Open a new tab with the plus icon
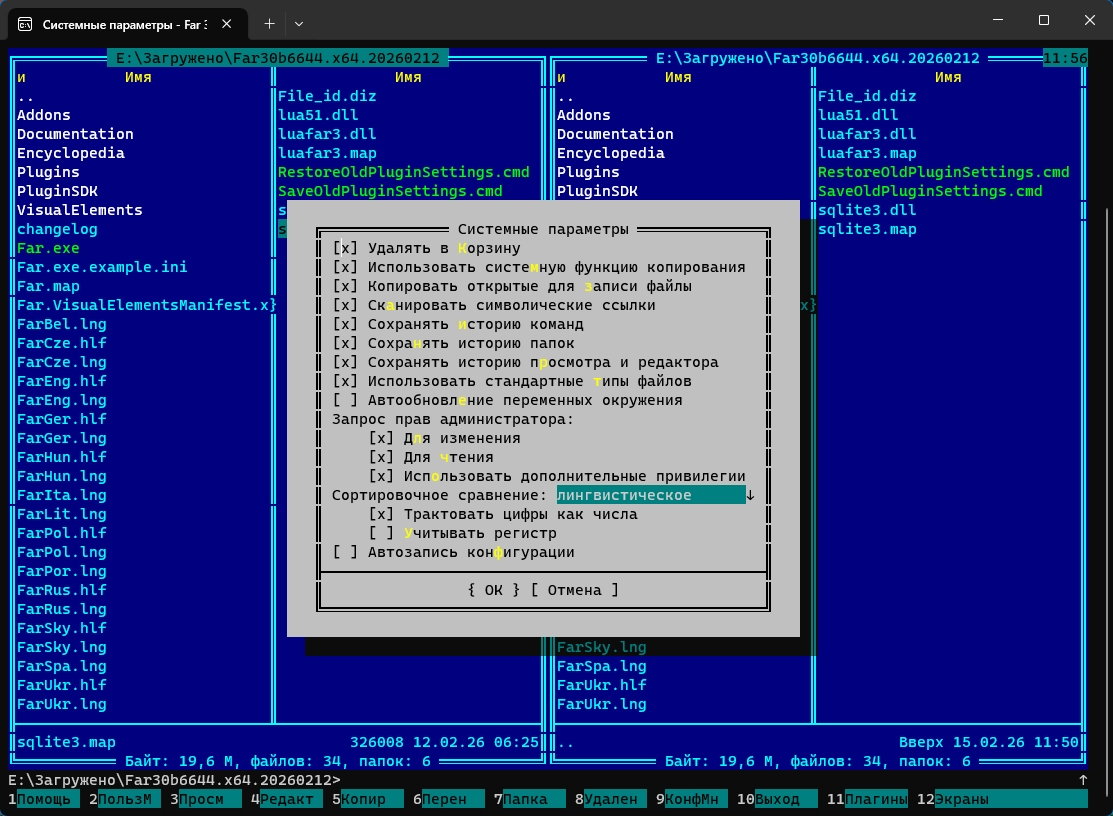The image size is (1113, 816). (x=269, y=23)
